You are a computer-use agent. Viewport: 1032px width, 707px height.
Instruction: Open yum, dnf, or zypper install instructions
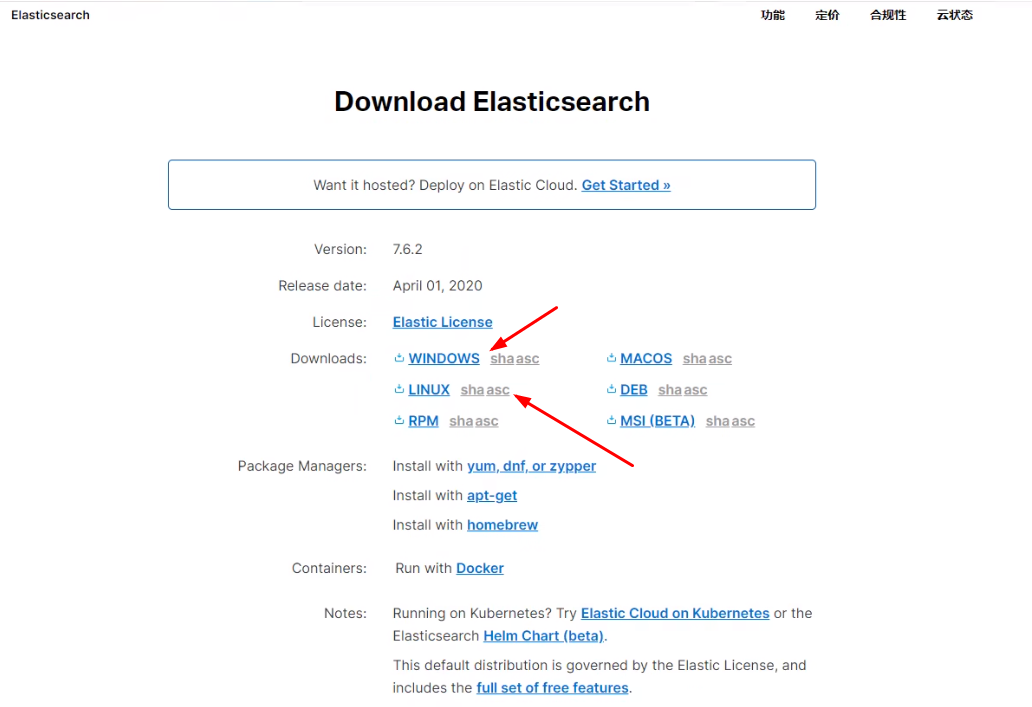pyautogui.click(x=531, y=466)
